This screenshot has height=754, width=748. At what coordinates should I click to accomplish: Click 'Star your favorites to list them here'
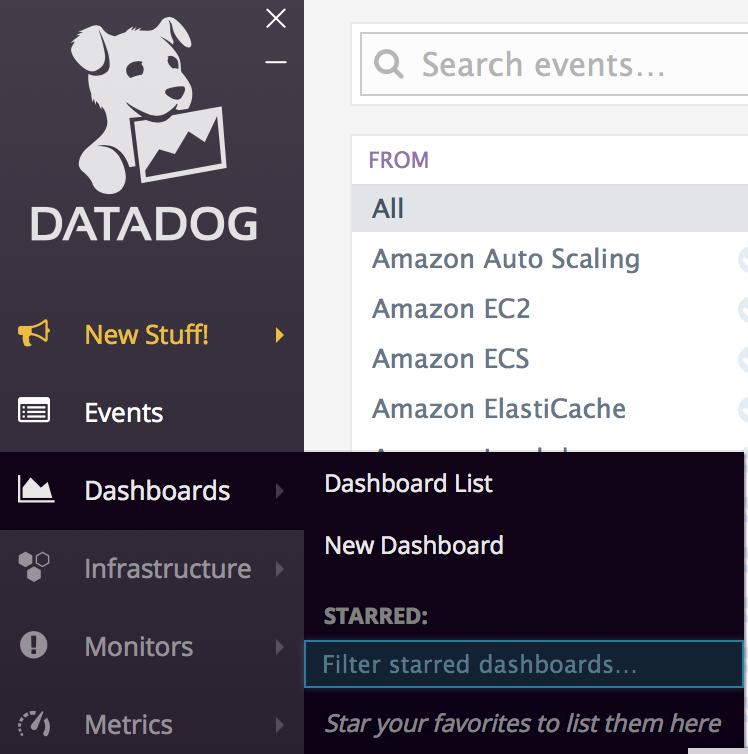[x=523, y=724]
